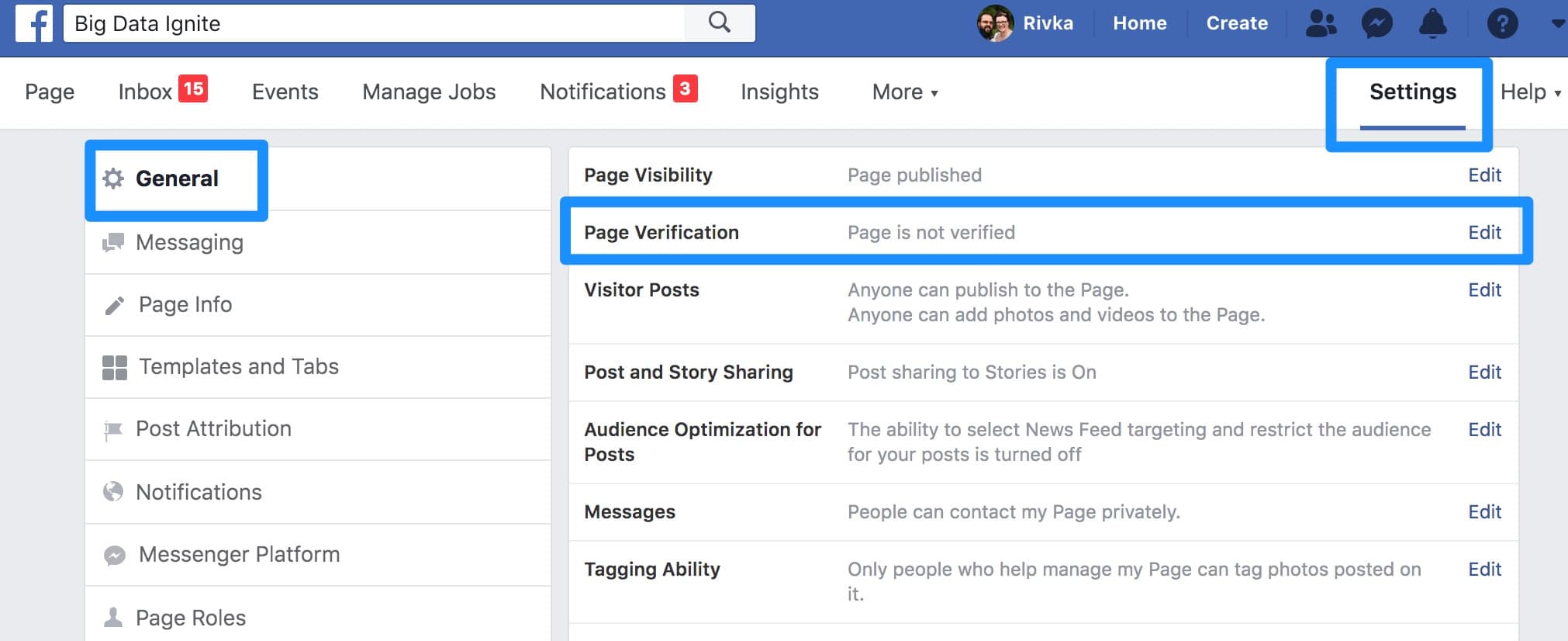Image resolution: width=1568 pixels, height=641 pixels.
Task: Click the Big Data Ignite search field
Action: click(375, 23)
